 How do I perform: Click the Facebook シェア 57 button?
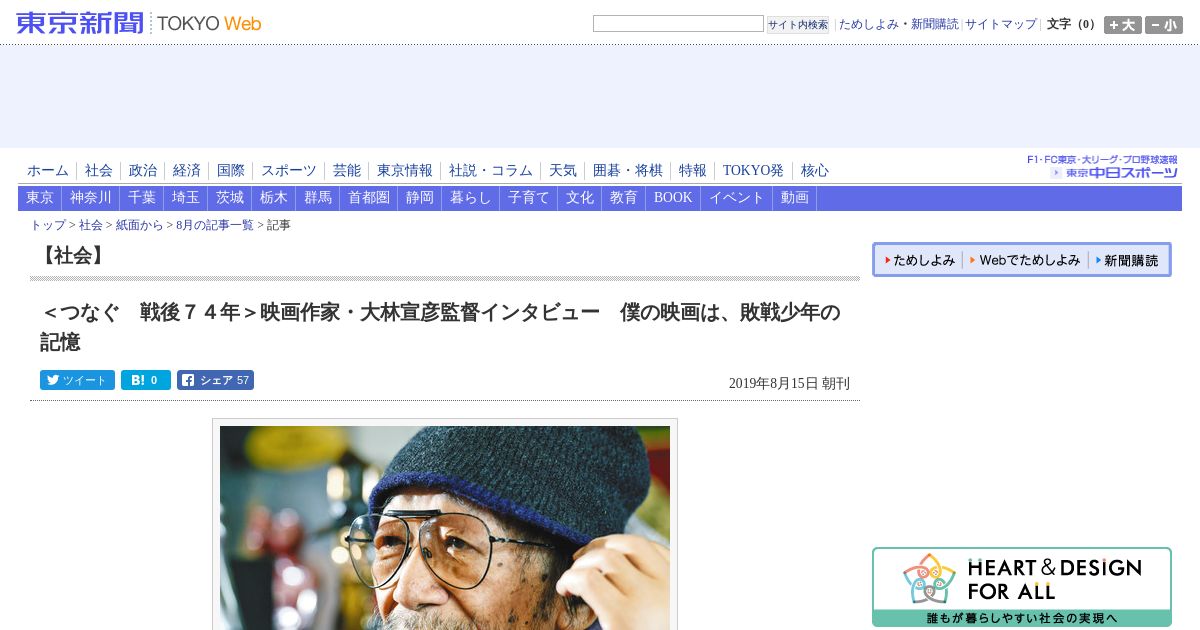pos(215,380)
